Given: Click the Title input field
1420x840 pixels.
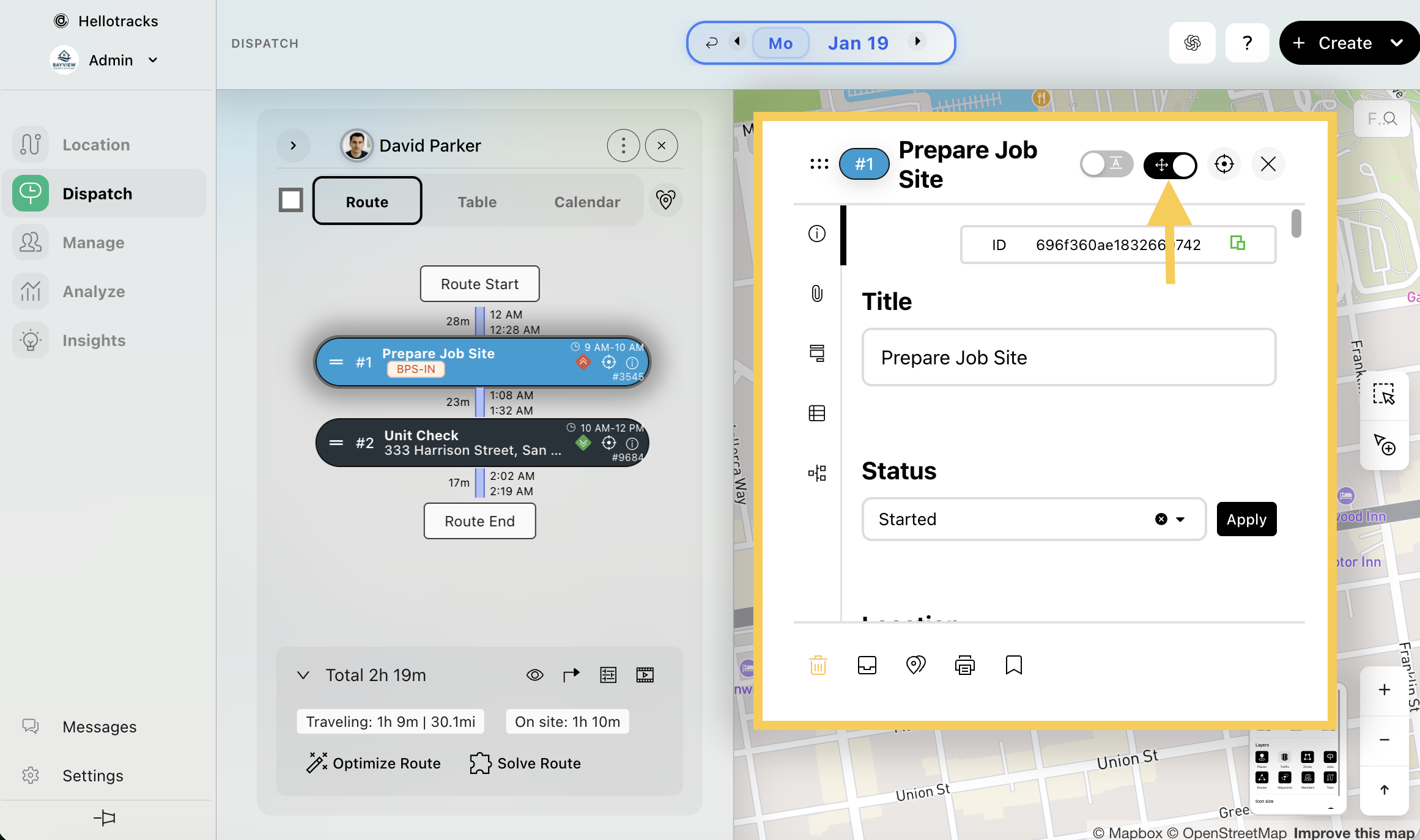Looking at the screenshot, I should pyautogui.click(x=1068, y=357).
